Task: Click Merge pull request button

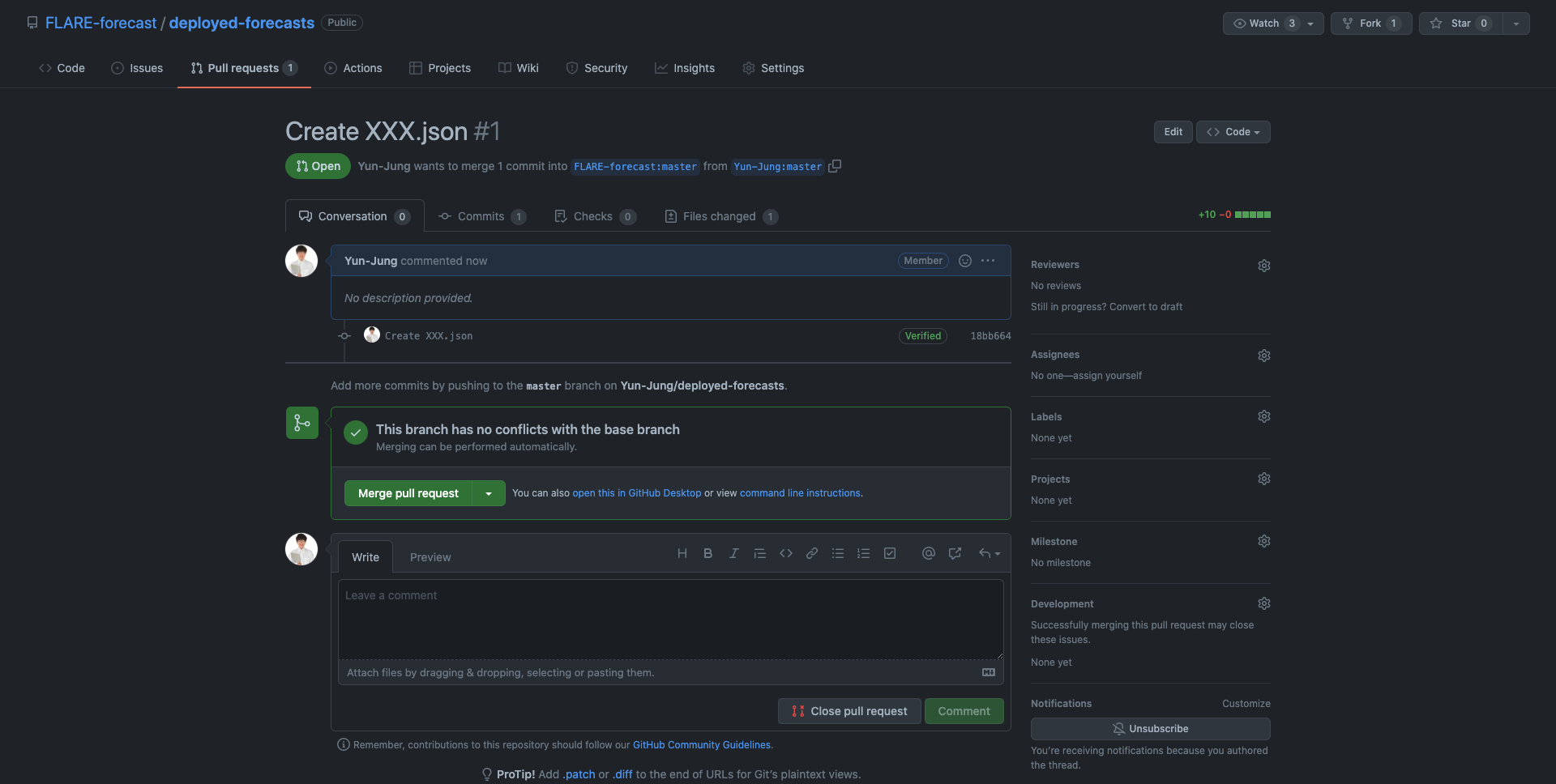Action: point(408,493)
